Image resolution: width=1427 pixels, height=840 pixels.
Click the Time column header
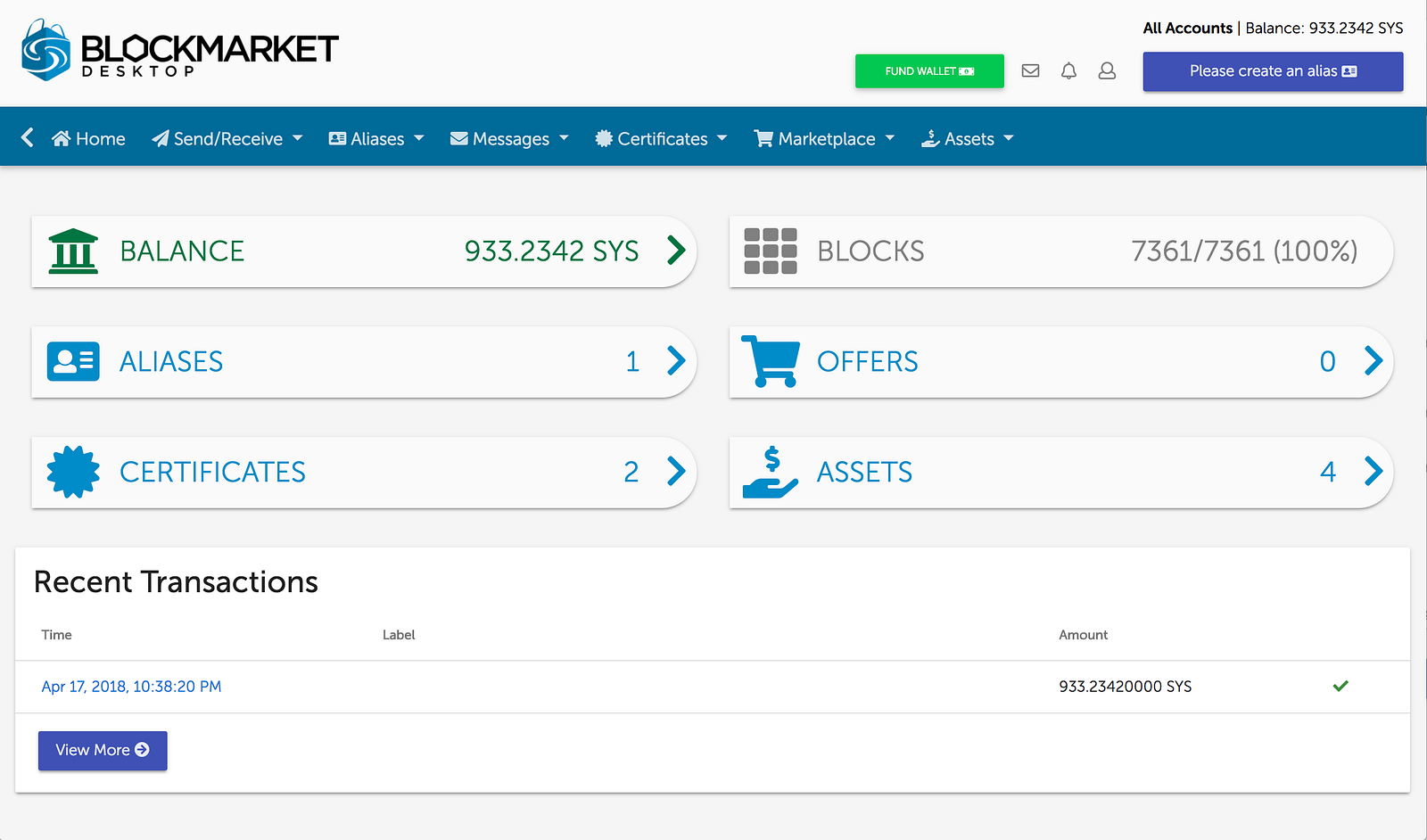56,635
